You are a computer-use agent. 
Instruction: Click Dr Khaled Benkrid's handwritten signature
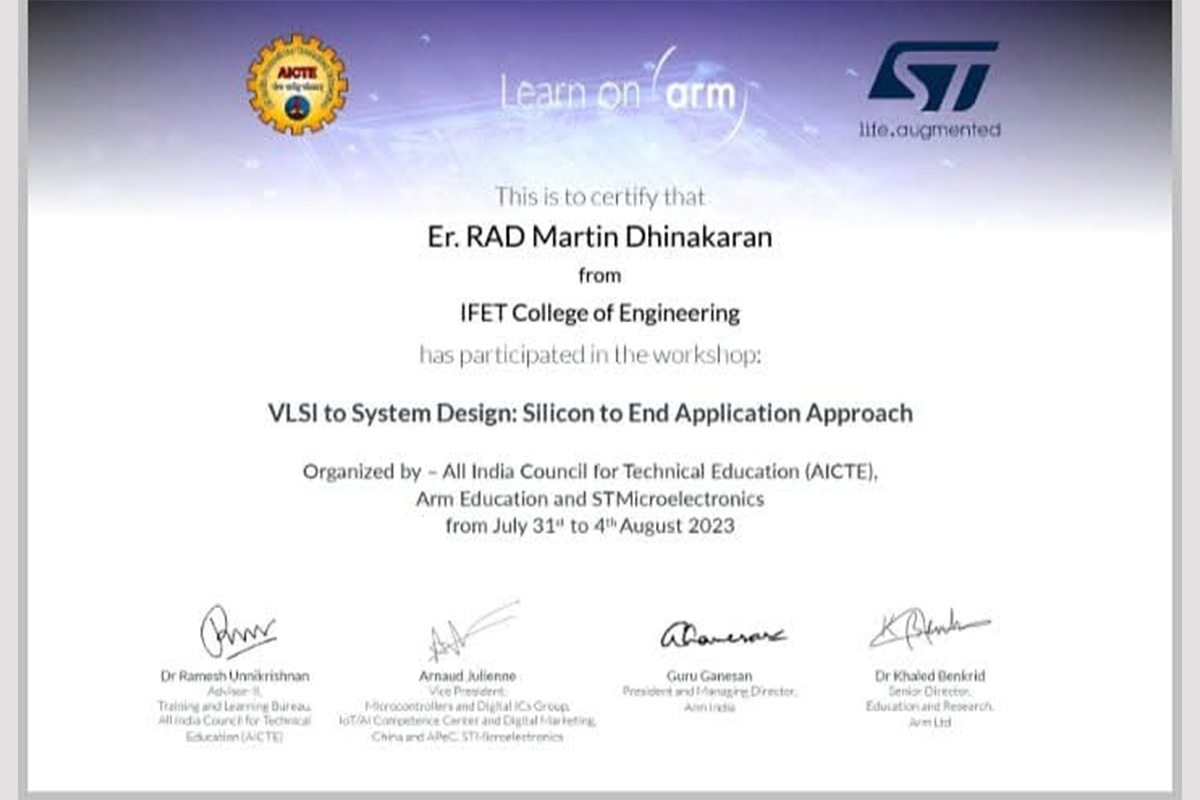tap(927, 629)
